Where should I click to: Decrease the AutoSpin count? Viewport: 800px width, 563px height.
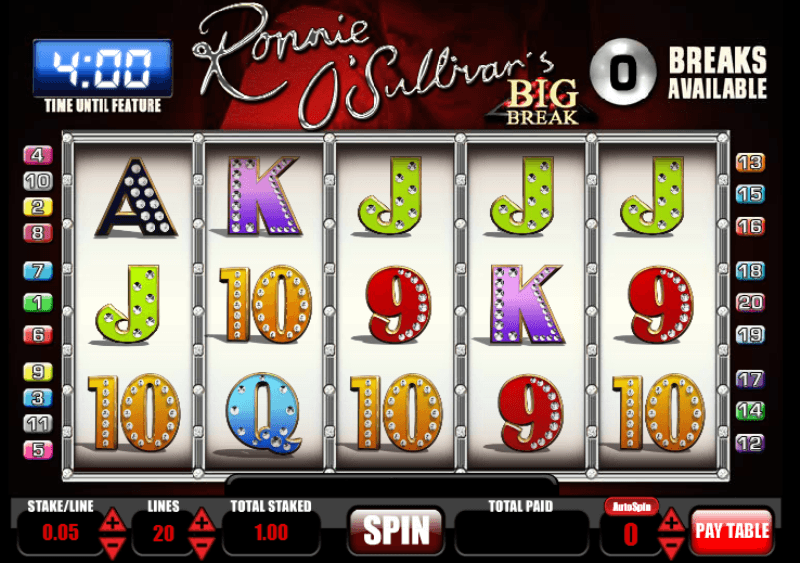[x=671, y=547]
